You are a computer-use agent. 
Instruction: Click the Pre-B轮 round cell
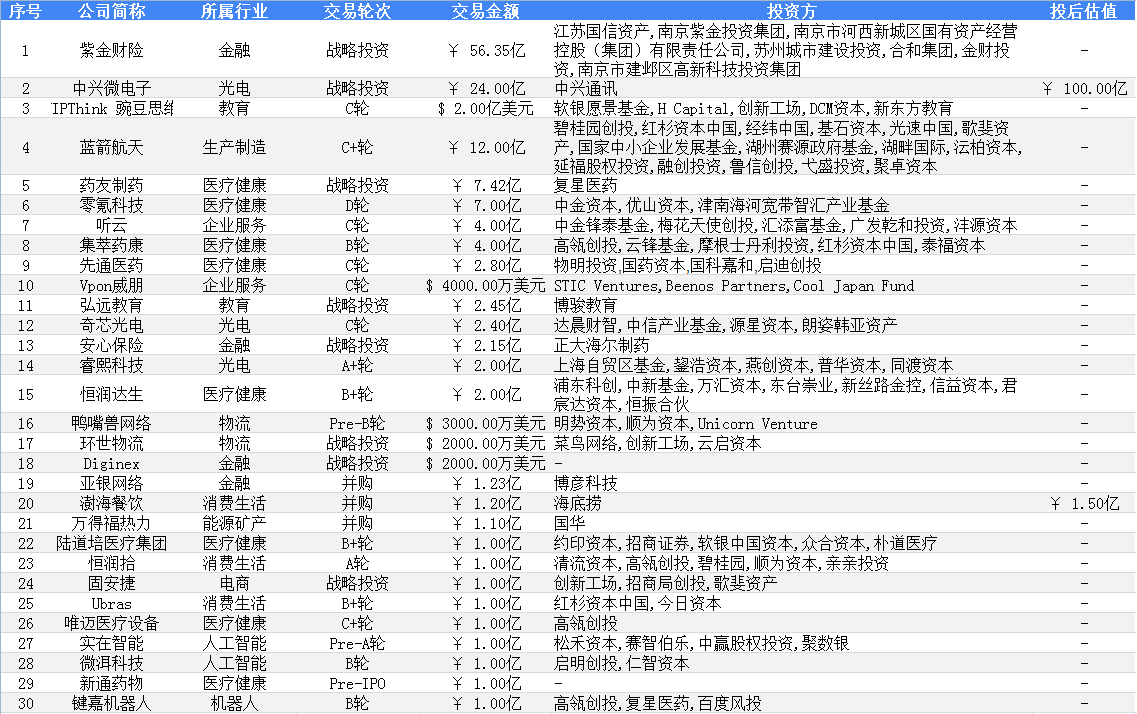[x=357, y=423]
